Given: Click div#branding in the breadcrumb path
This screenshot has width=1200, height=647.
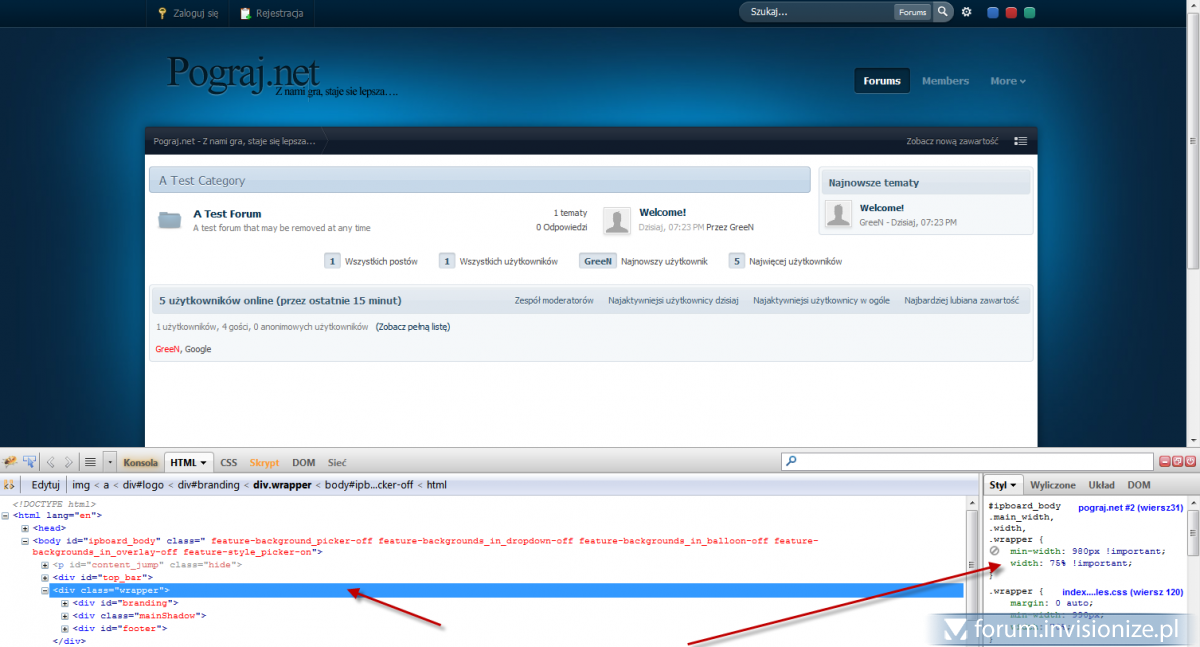Looking at the screenshot, I should coord(208,485).
